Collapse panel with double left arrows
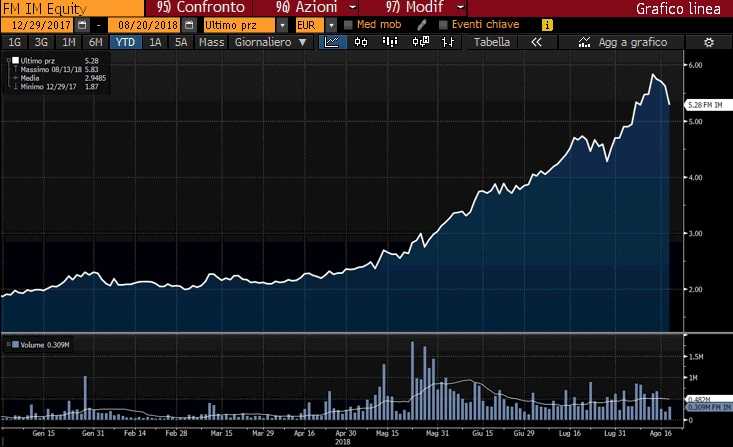 click(x=536, y=42)
